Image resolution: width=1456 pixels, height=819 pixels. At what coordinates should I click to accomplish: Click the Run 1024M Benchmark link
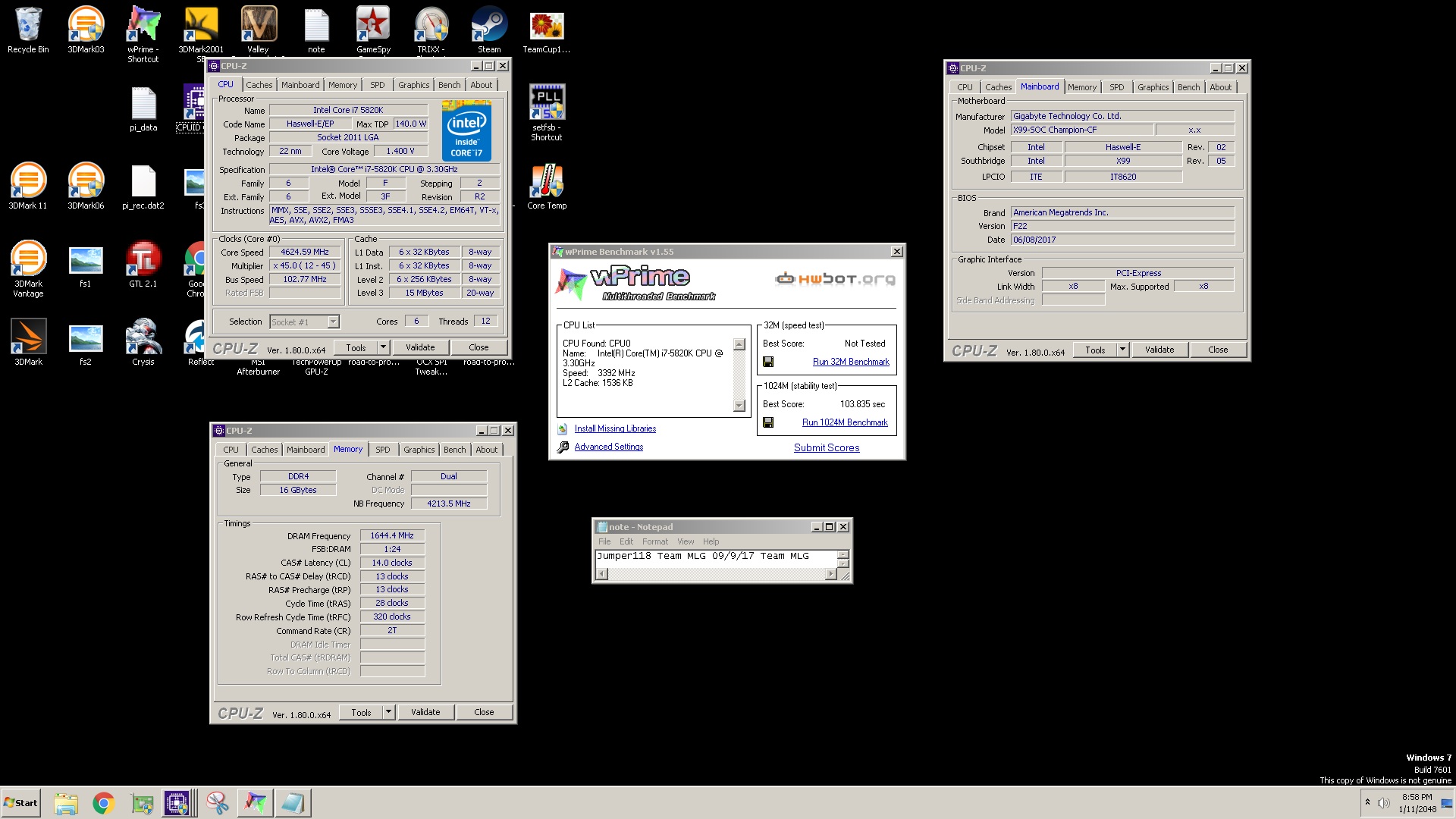click(x=845, y=423)
